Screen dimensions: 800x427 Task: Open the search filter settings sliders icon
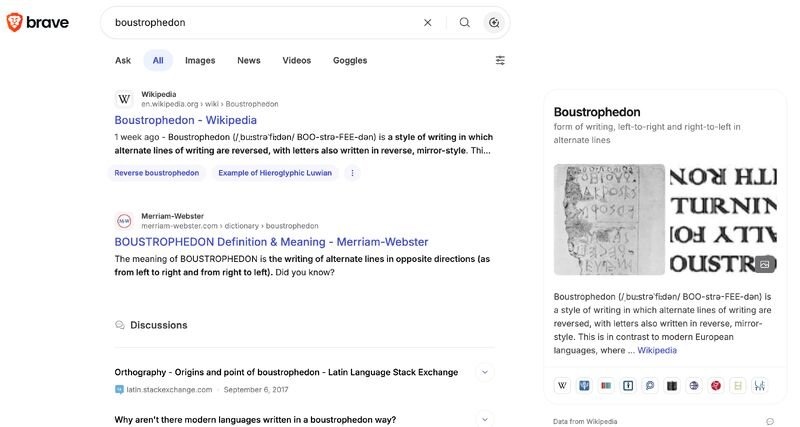pyautogui.click(x=500, y=60)
